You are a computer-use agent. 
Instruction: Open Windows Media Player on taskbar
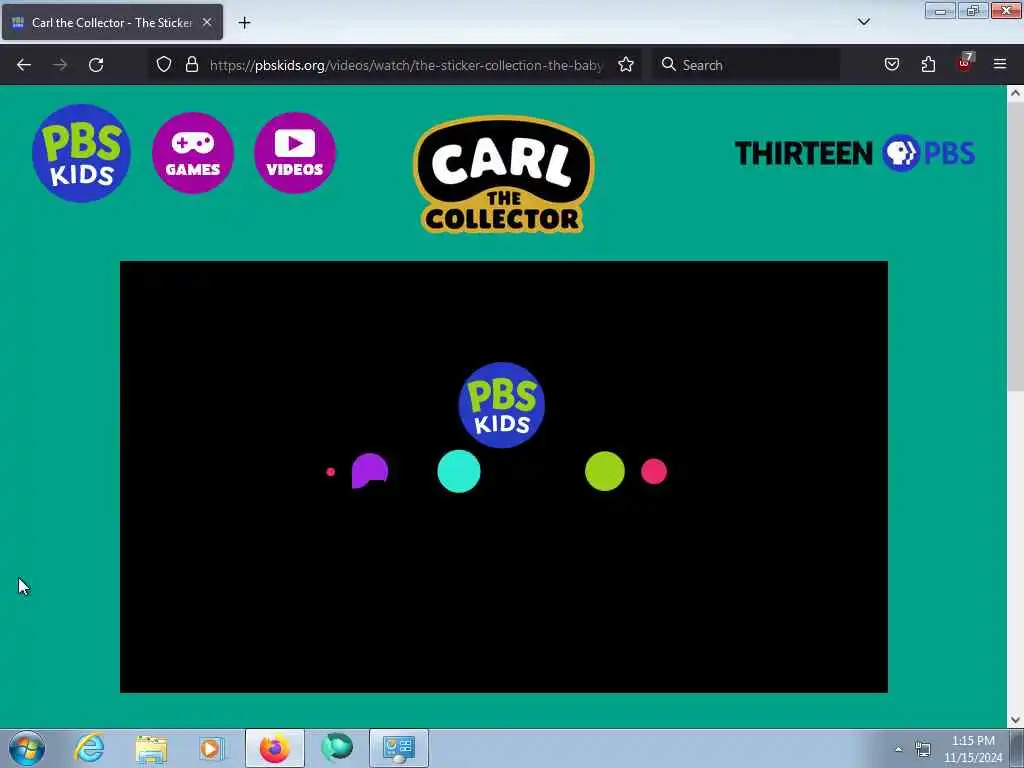click(211, 748)
